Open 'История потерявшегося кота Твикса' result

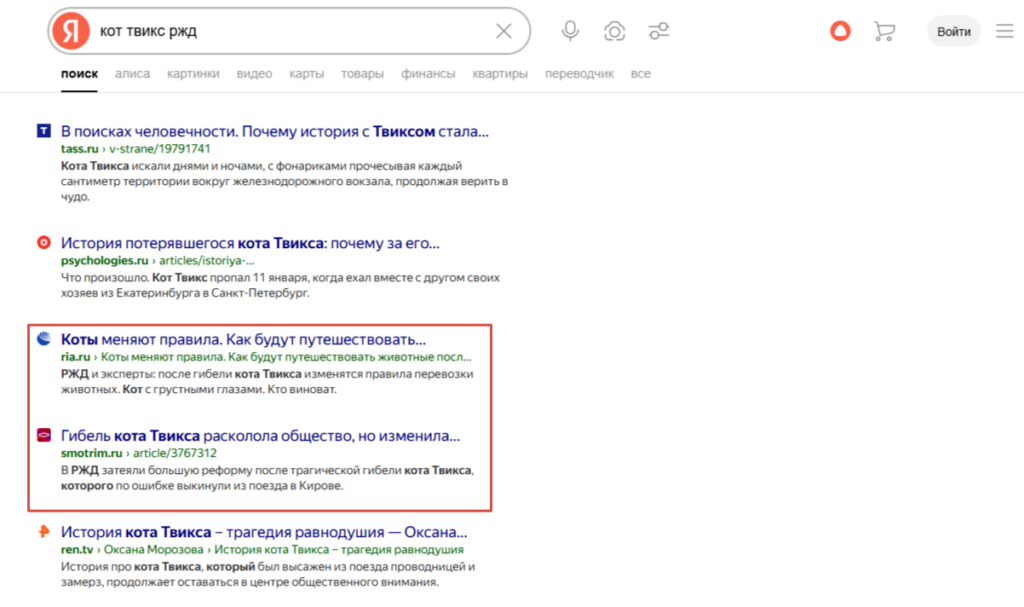(250, 243)
